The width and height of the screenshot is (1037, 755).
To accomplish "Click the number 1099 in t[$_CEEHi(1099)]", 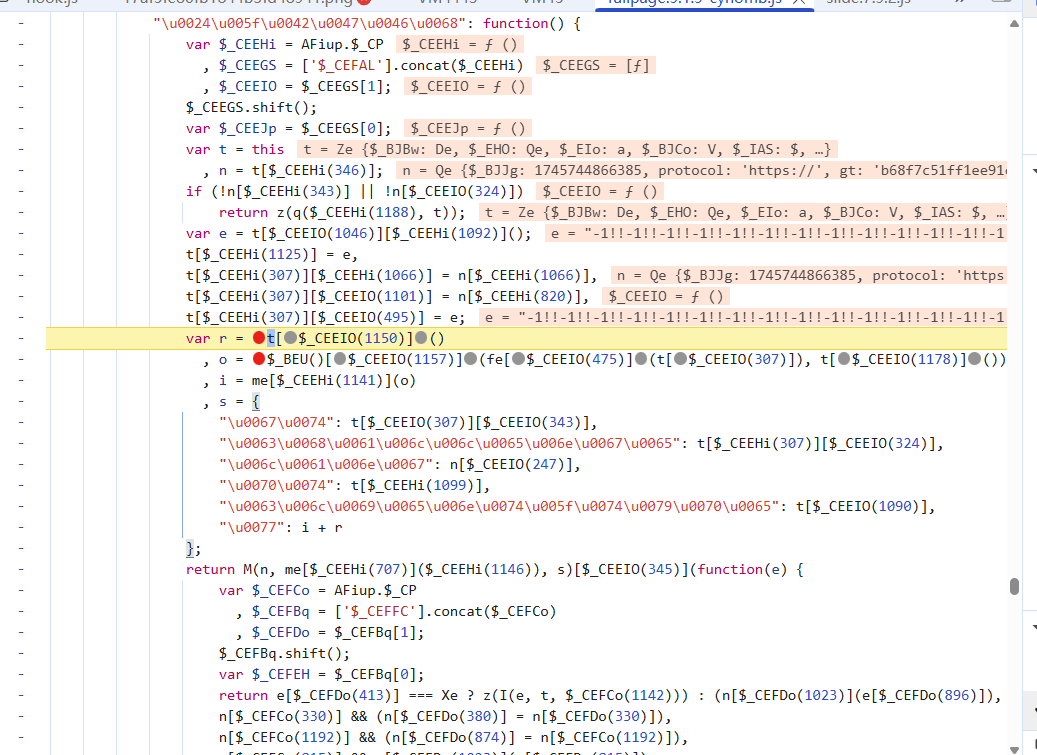I will coord(450,485).
